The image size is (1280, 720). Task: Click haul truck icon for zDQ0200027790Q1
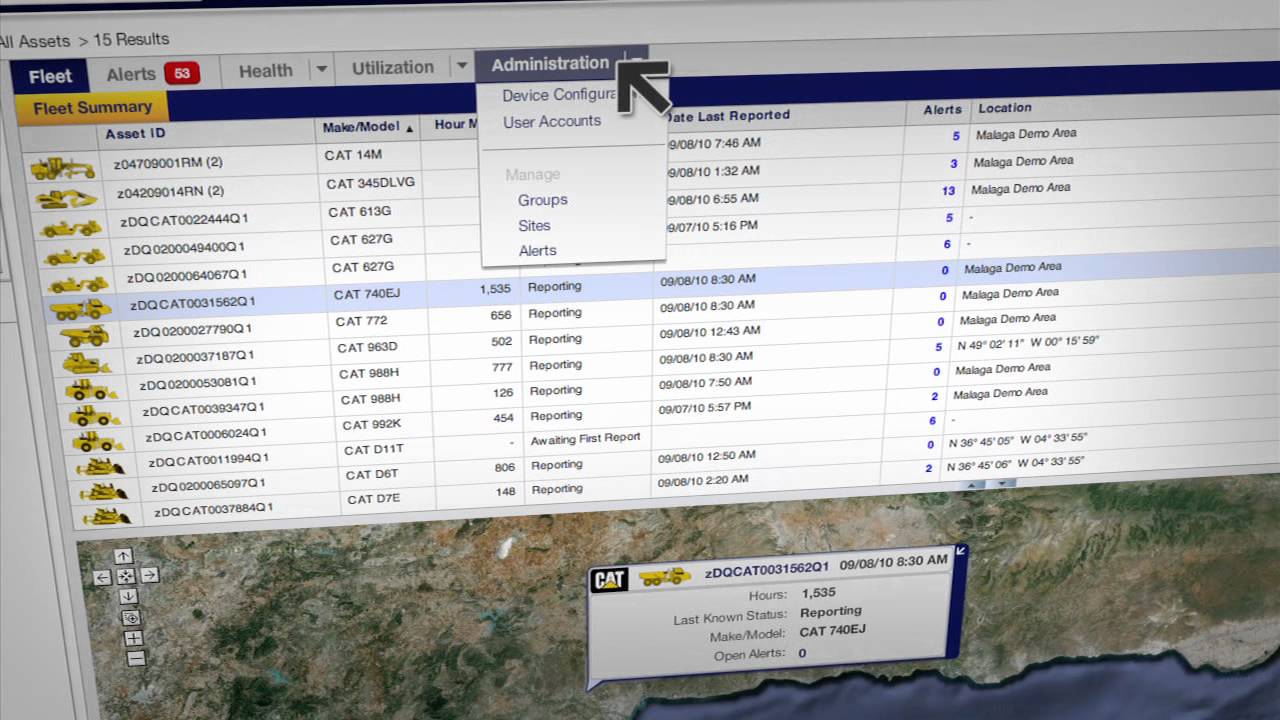coord(84,336)
